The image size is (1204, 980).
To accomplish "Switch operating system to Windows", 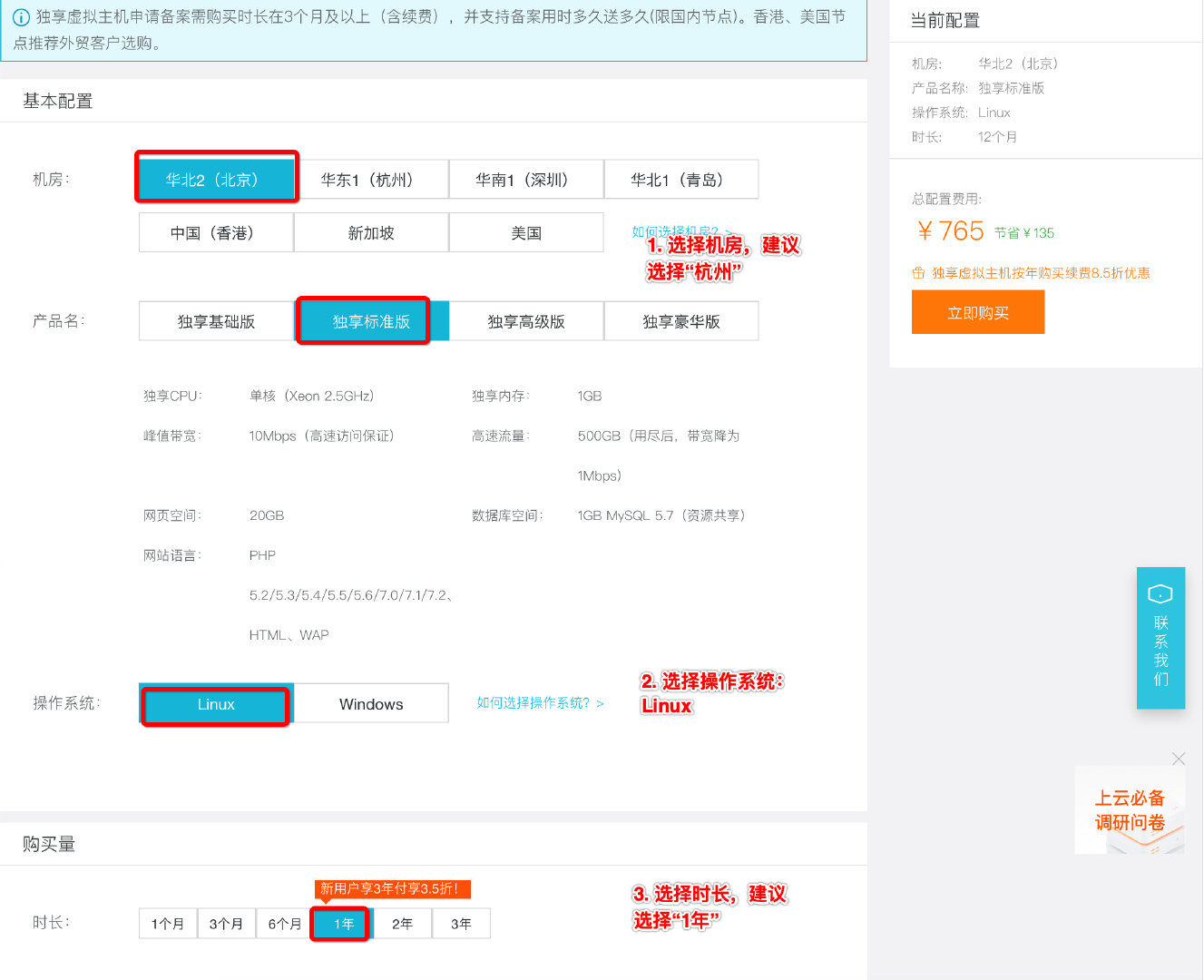I will (370, 703).
